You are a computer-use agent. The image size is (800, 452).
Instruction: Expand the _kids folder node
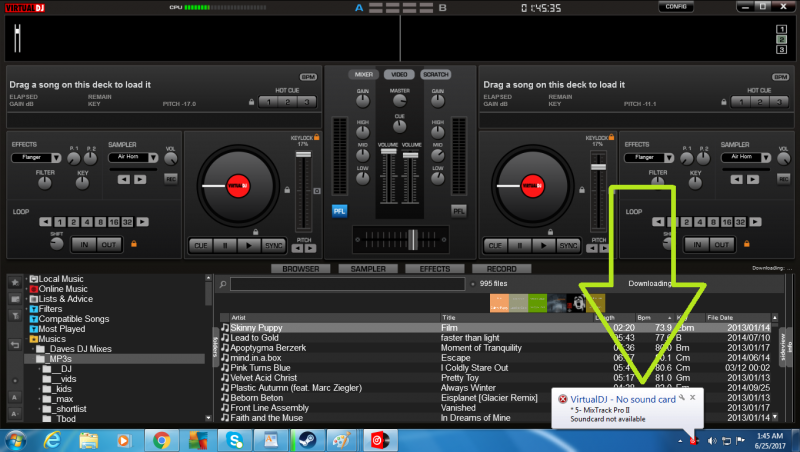tap(40, 389)
